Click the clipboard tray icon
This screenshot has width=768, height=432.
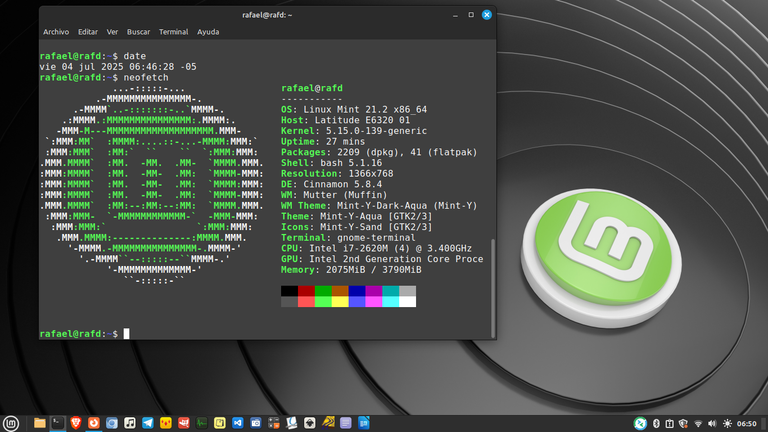tap(670, 424)
